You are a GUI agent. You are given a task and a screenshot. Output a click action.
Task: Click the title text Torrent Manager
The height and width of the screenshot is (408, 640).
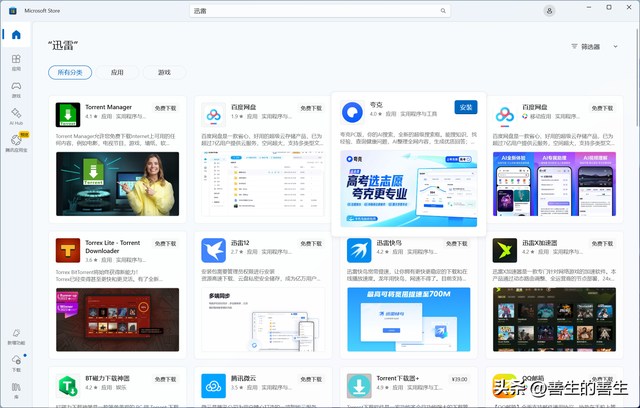[109, 107]
